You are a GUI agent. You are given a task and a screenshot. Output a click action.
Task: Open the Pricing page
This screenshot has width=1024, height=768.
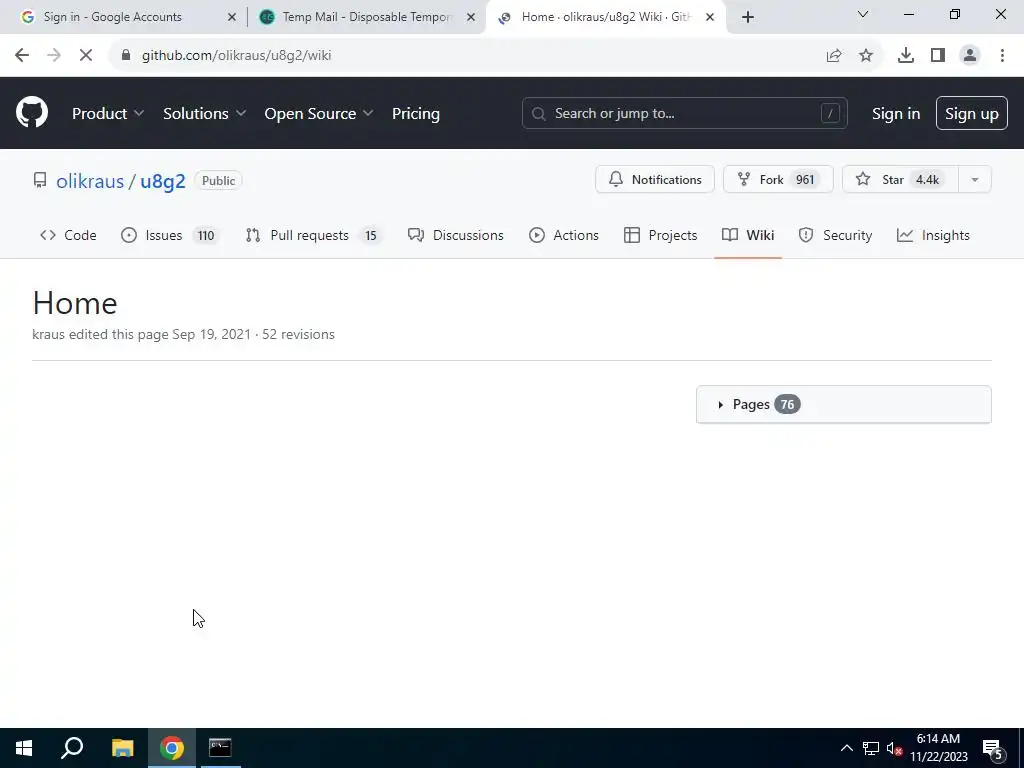coord(415,114)
